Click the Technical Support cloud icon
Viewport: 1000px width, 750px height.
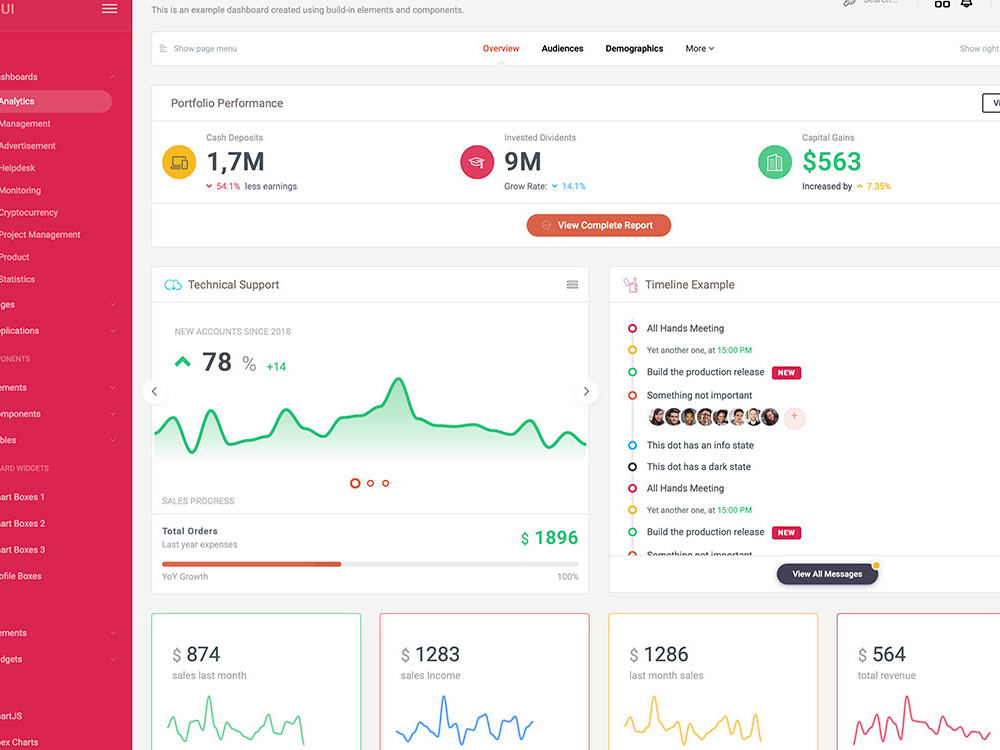click(x=173, y=284)
